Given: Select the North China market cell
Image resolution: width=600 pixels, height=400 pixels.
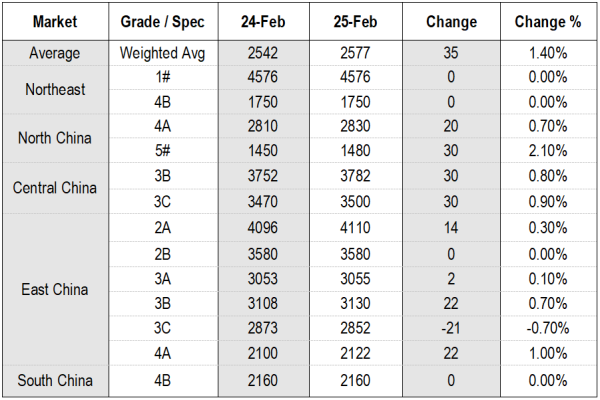Looking at the screenshot, I should click(x=56, y=138).
